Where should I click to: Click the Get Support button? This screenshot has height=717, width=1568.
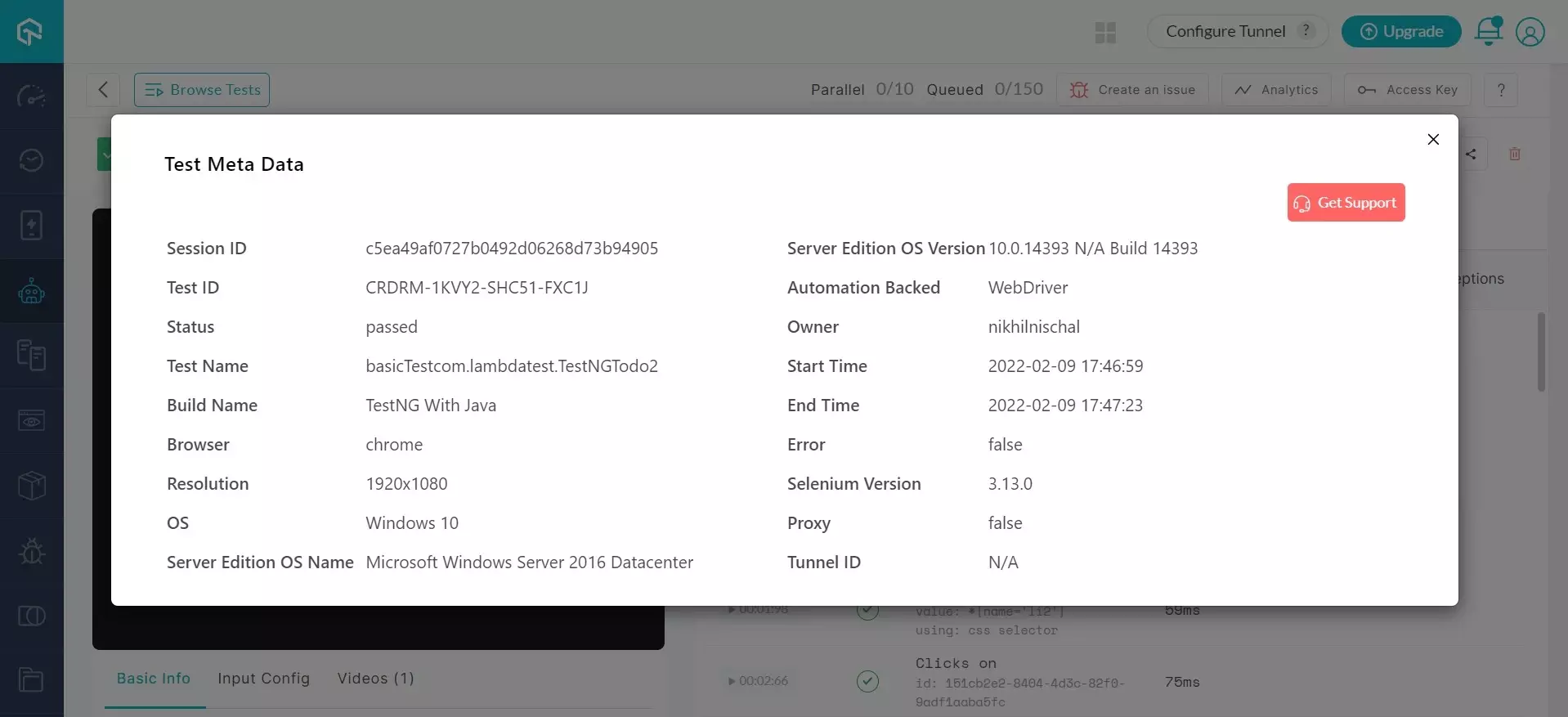(x=1346, y=203)
